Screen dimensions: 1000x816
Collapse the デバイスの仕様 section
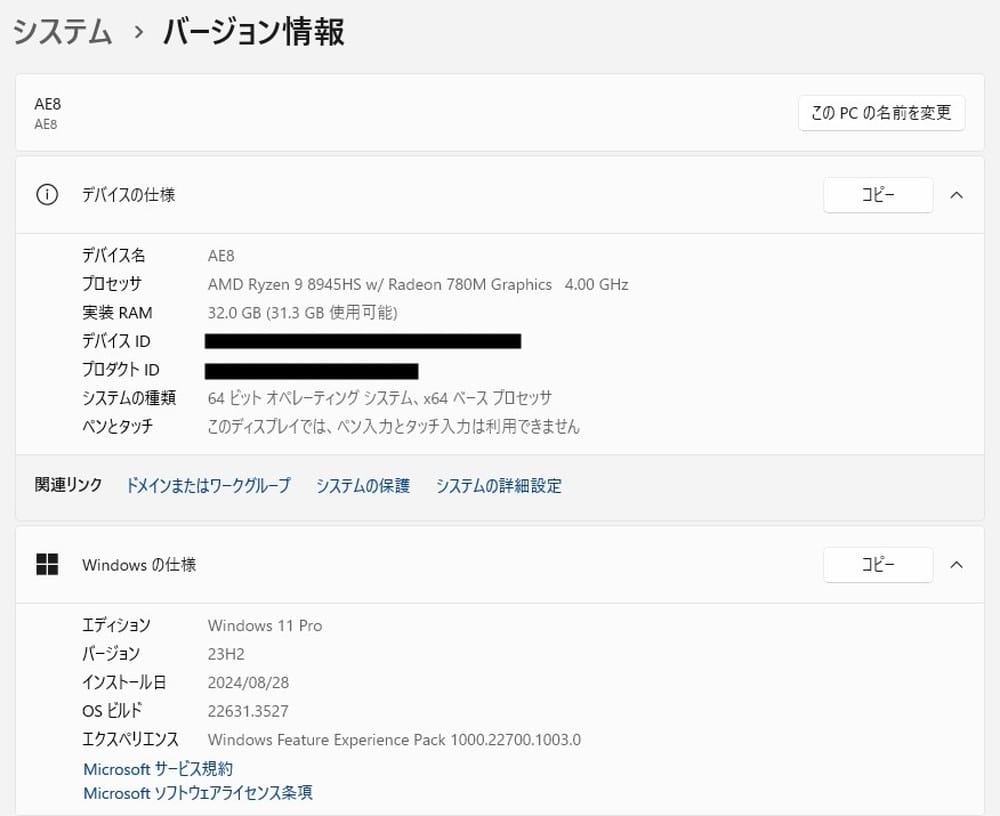coord(956,195)
